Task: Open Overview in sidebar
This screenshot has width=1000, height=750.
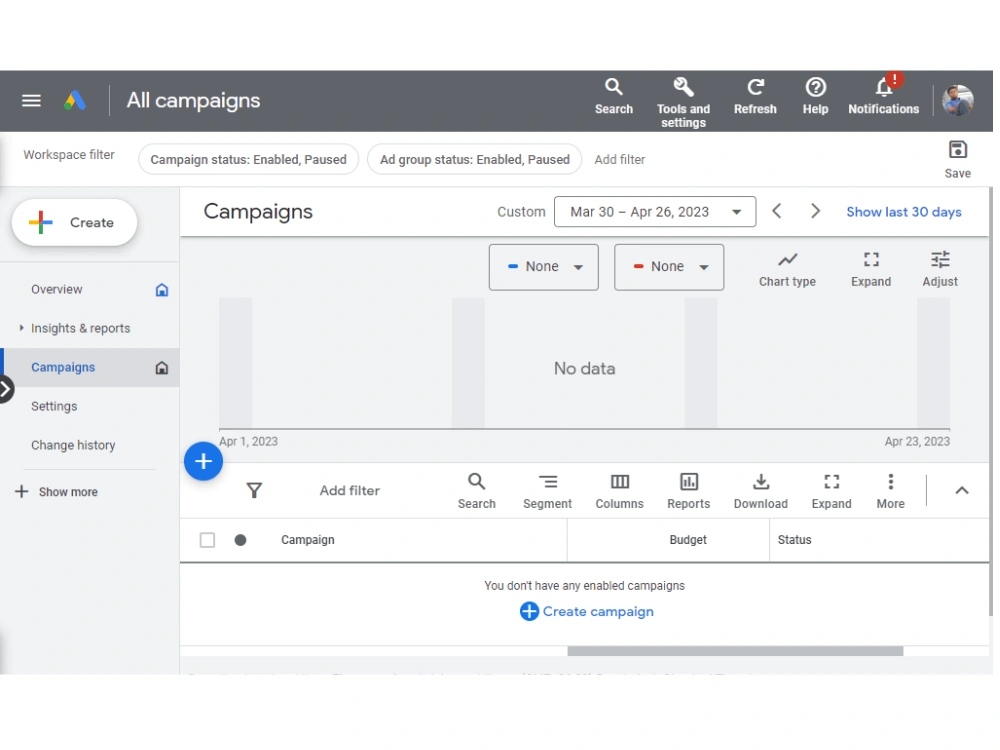Action: pyautogui.click(x=57, y=290)
